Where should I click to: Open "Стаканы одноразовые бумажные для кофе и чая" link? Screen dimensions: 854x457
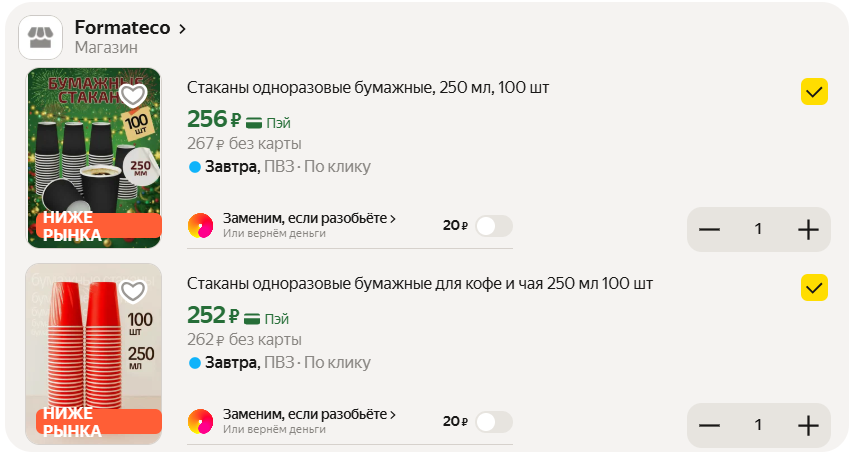(420, 284)
